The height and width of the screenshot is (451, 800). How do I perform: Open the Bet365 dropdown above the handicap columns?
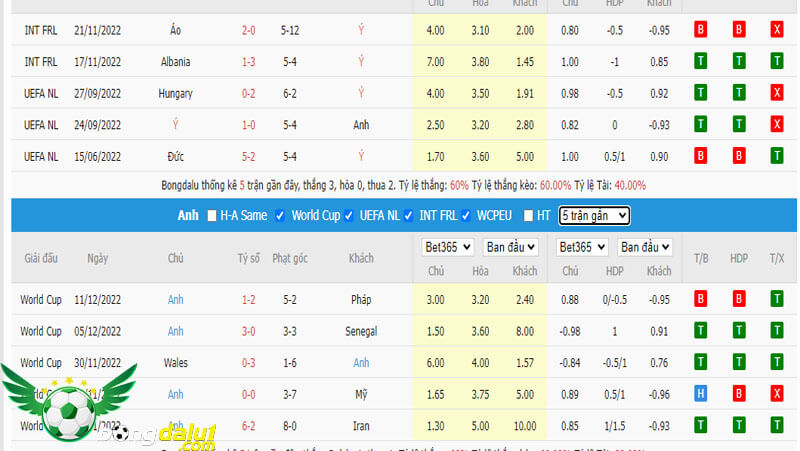click(582, 247)
